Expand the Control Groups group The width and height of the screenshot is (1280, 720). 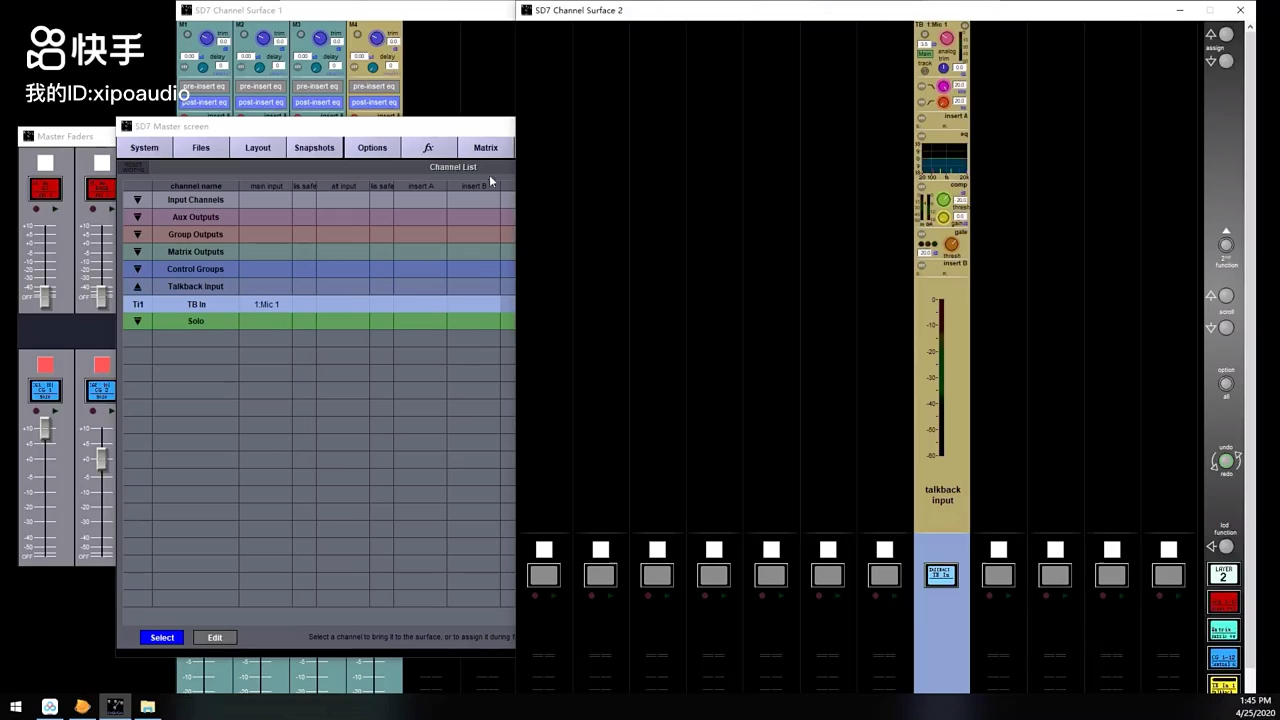pos(138,269)
